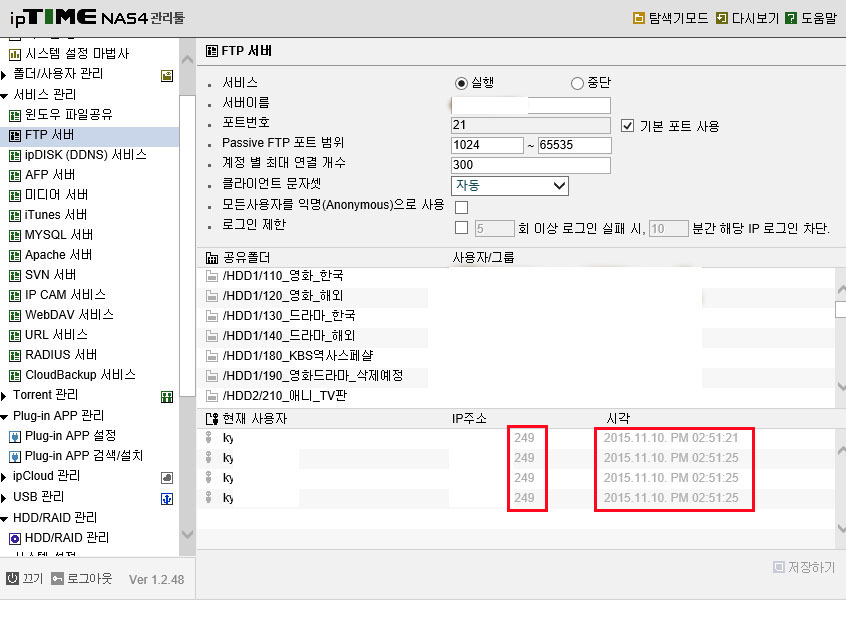Image resolution: width=846 pixels, height=621 pixels.
Task: Click the 다시보기 refresh icon
Action: tap(721, 18)
